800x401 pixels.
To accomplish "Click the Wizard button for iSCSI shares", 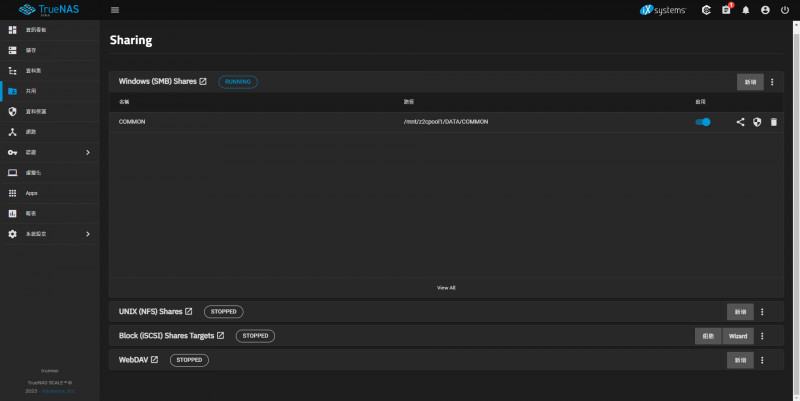I will tap(738, 336).
